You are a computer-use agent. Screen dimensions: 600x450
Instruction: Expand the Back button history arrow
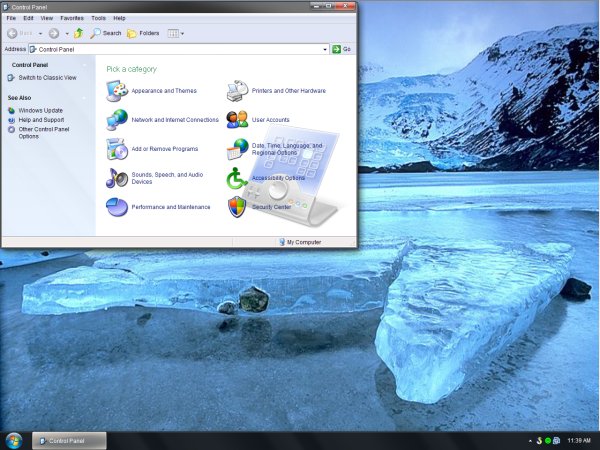pos(40,33)
